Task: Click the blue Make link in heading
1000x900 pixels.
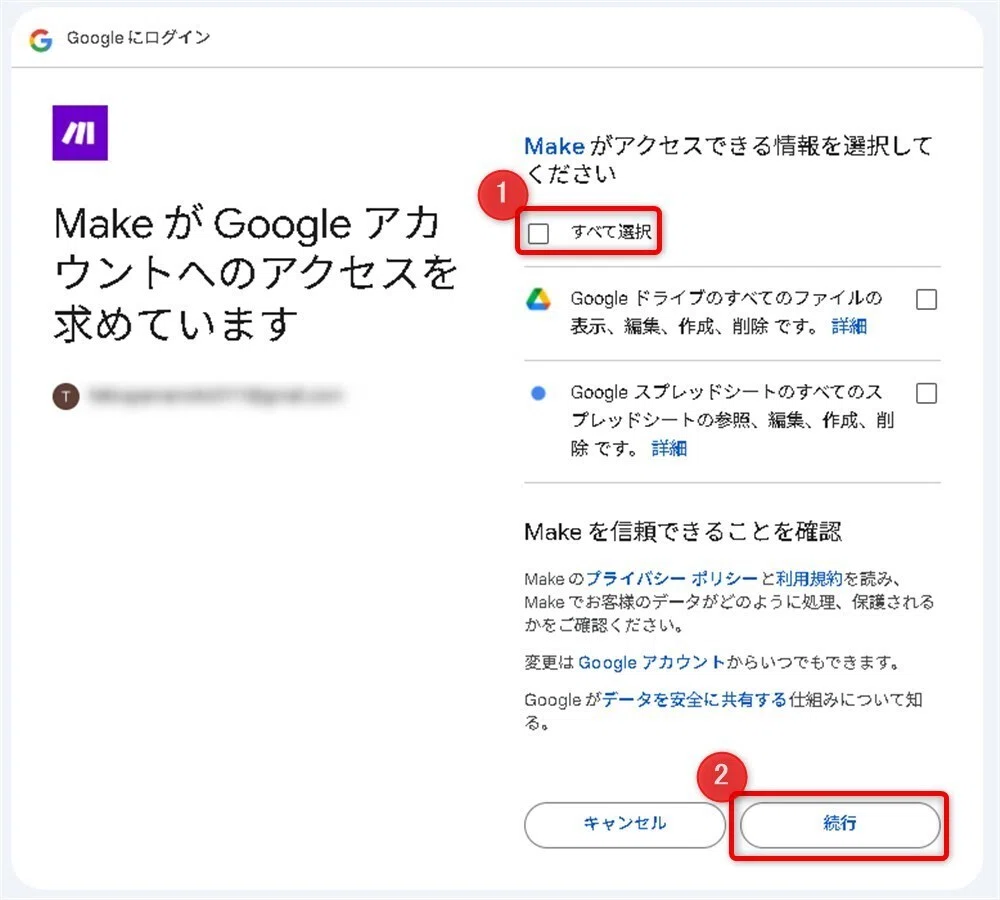Action: point(554,146)
